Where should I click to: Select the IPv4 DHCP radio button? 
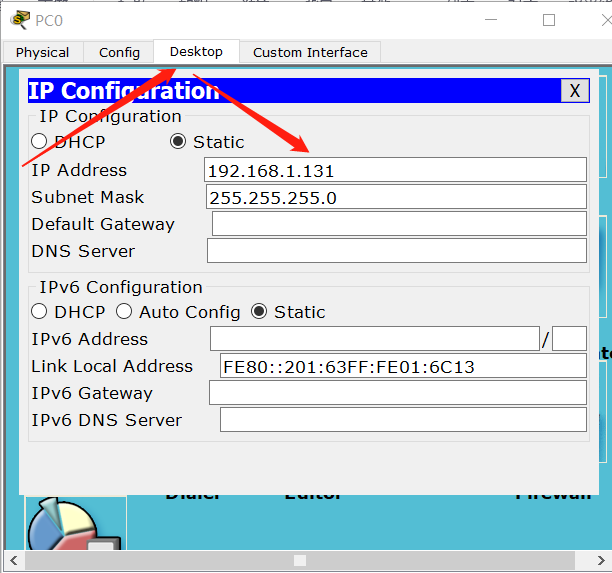tap(39, 141)
